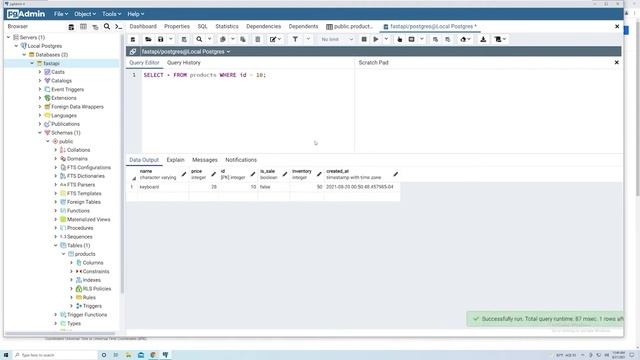Viewport: 640px width, 360px height.
Task: Select the Indexes node under products
Action: point(91,280)
